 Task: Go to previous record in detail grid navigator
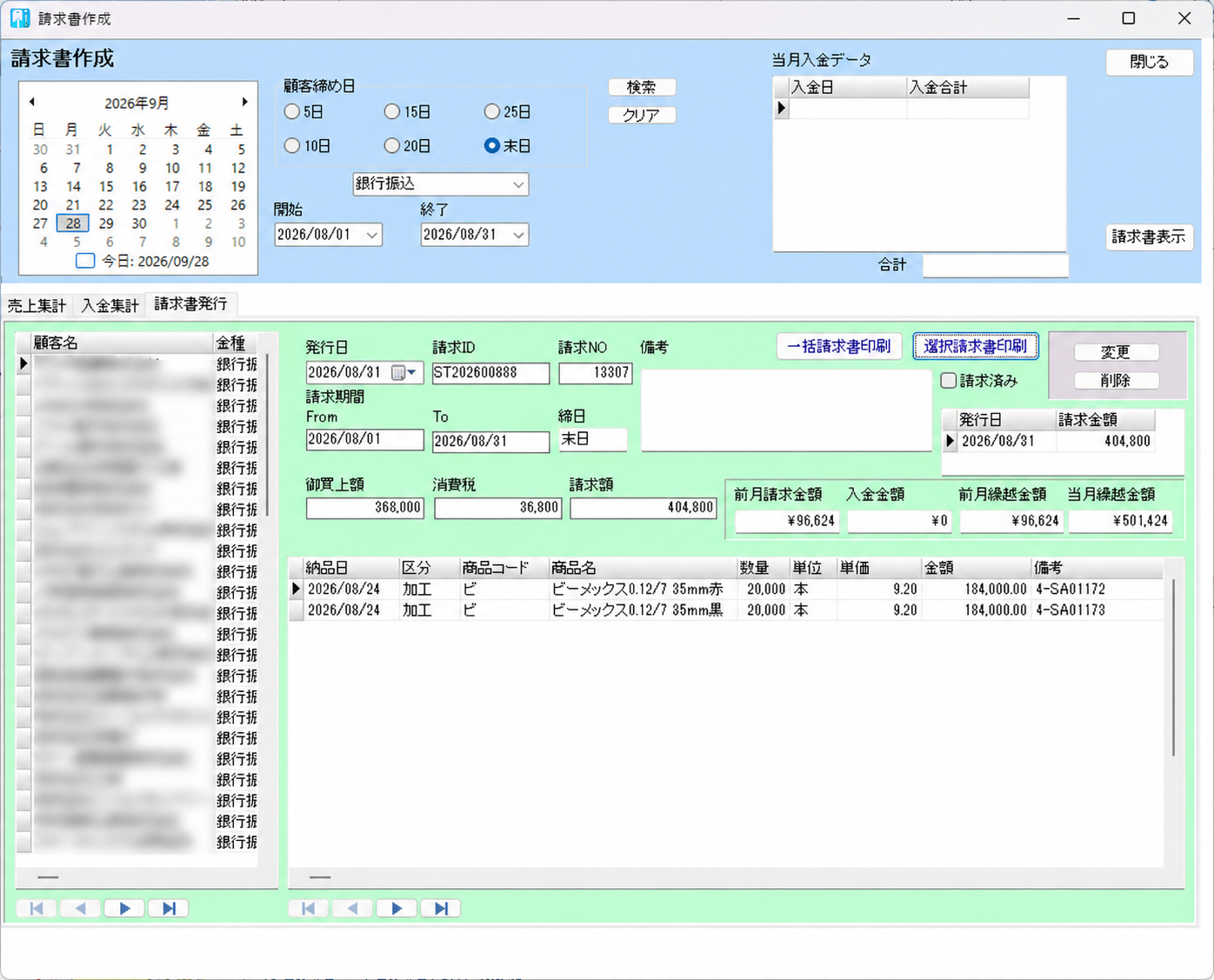352,908
